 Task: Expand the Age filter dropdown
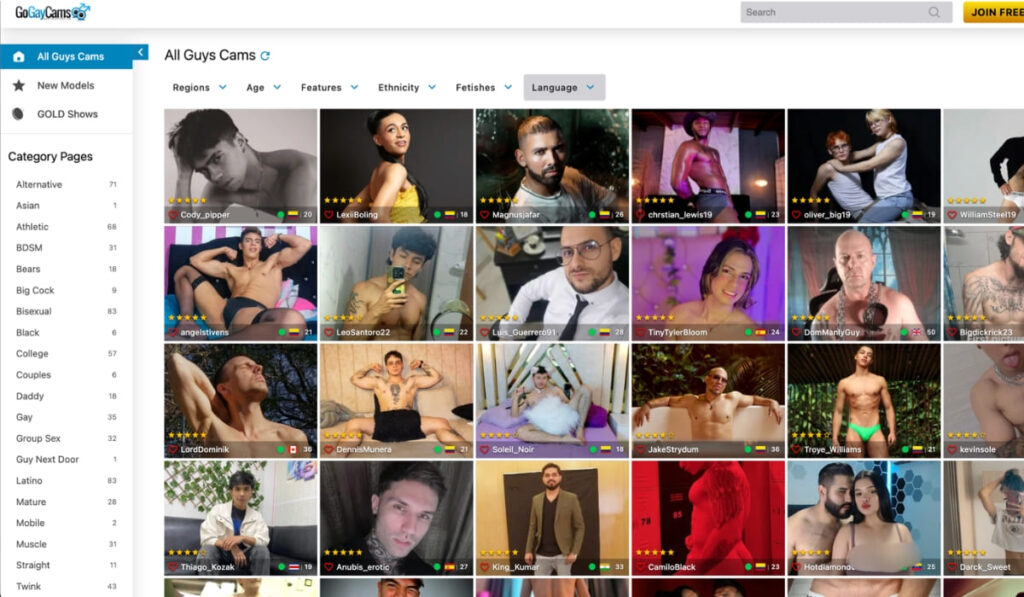pos(264,88)
